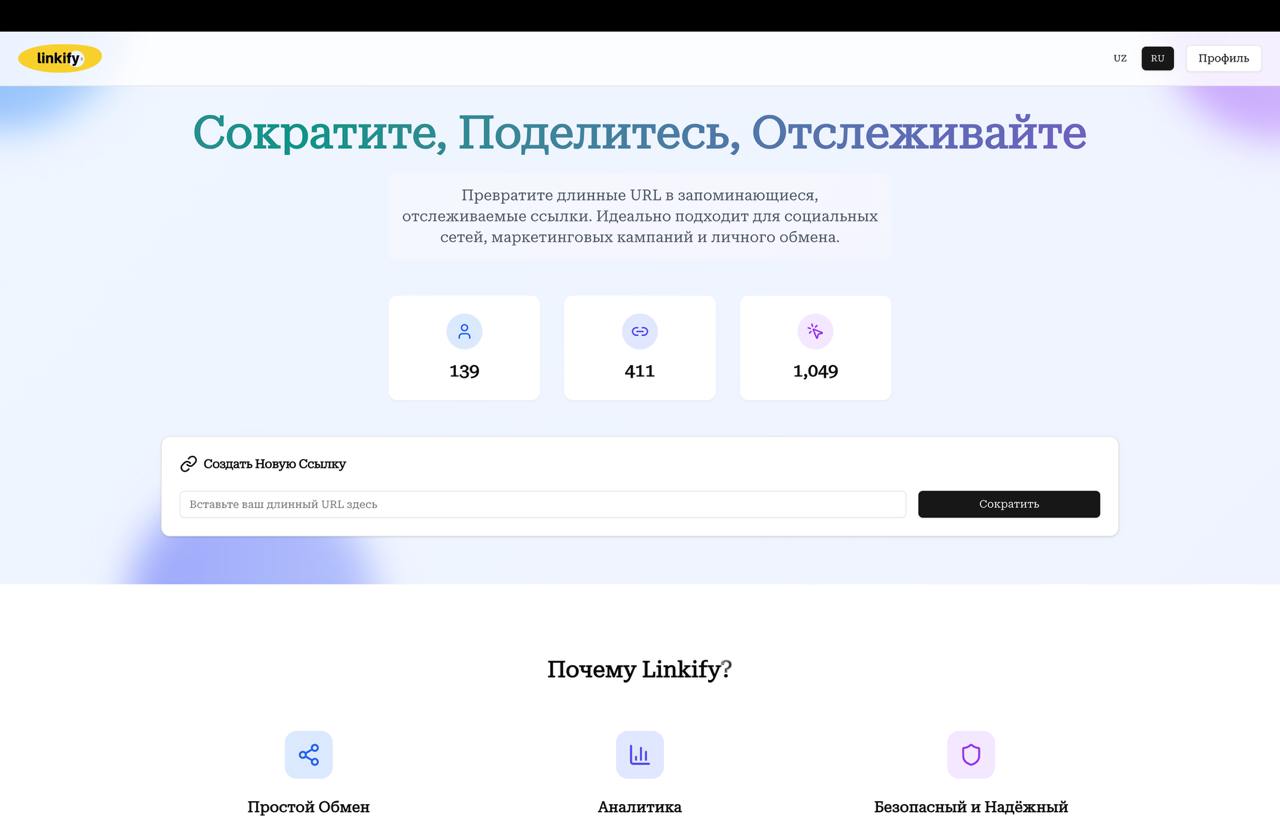Screen dimensions: 1280x832
Task: Click the Аналитика title
Action: pyautogui.click(x=640, y=807)
